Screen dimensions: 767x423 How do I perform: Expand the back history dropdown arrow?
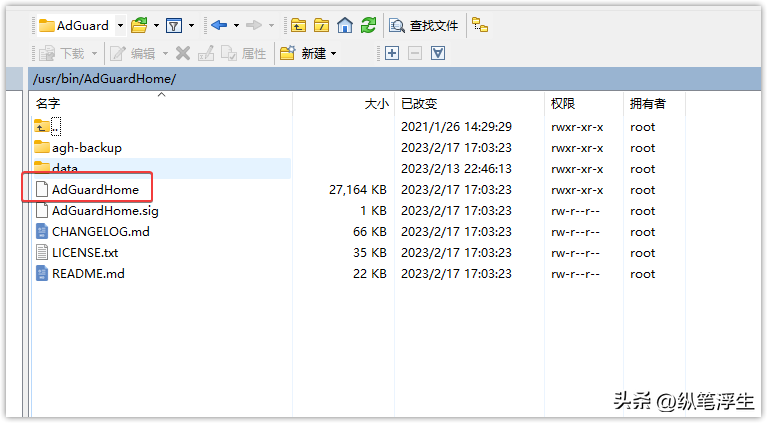click(236, 25)
